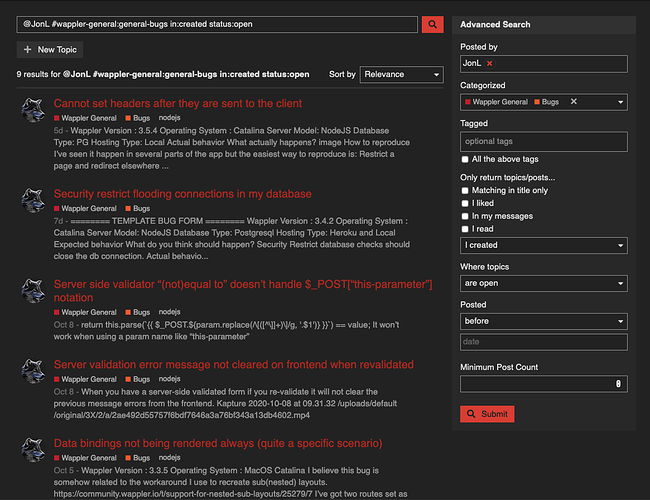Viewport: 650px width, 500px height.
Task: Click the Minimum Post Count field
Action: pos(543,384)
